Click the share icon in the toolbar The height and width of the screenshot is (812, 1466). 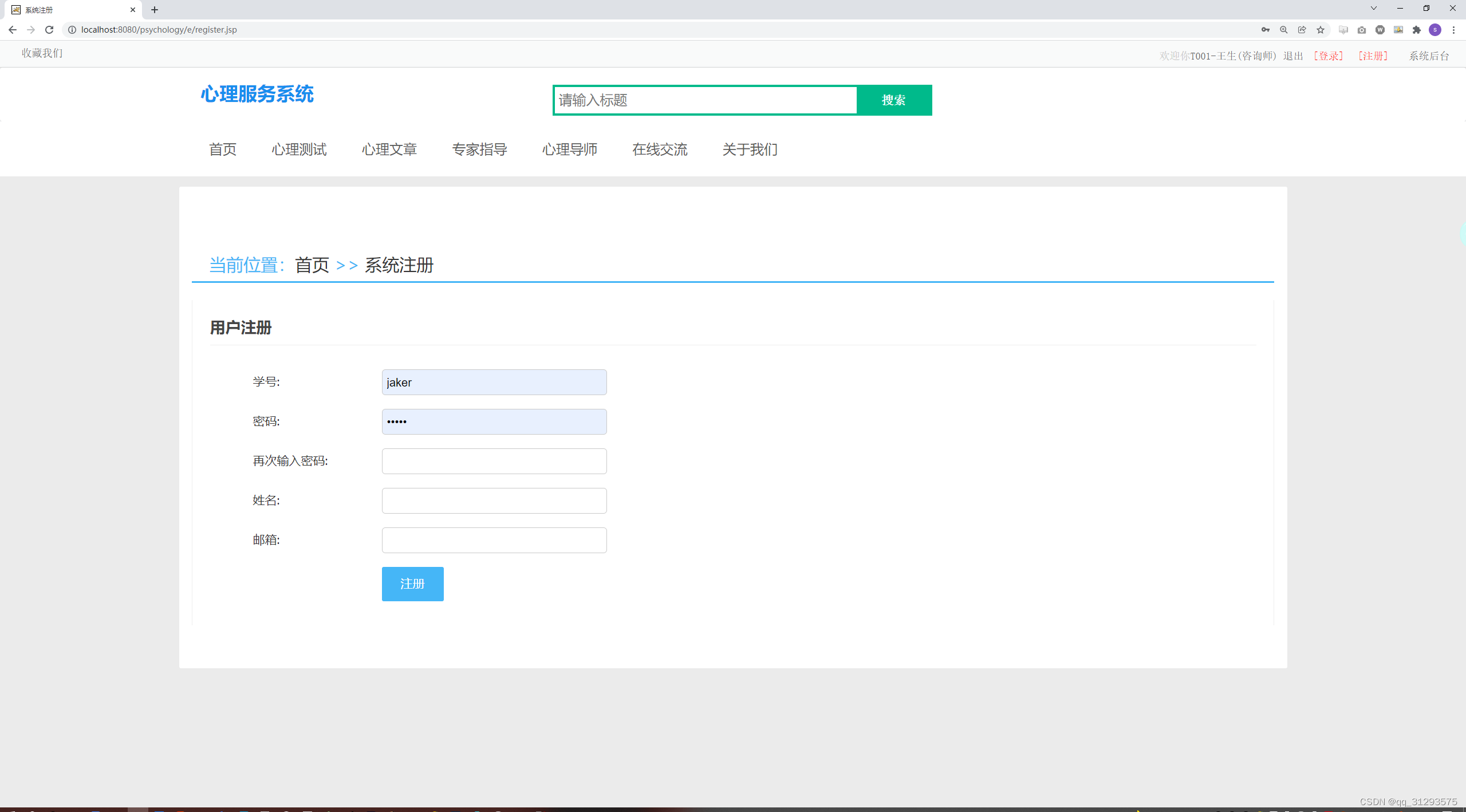tap(1302, 29)
